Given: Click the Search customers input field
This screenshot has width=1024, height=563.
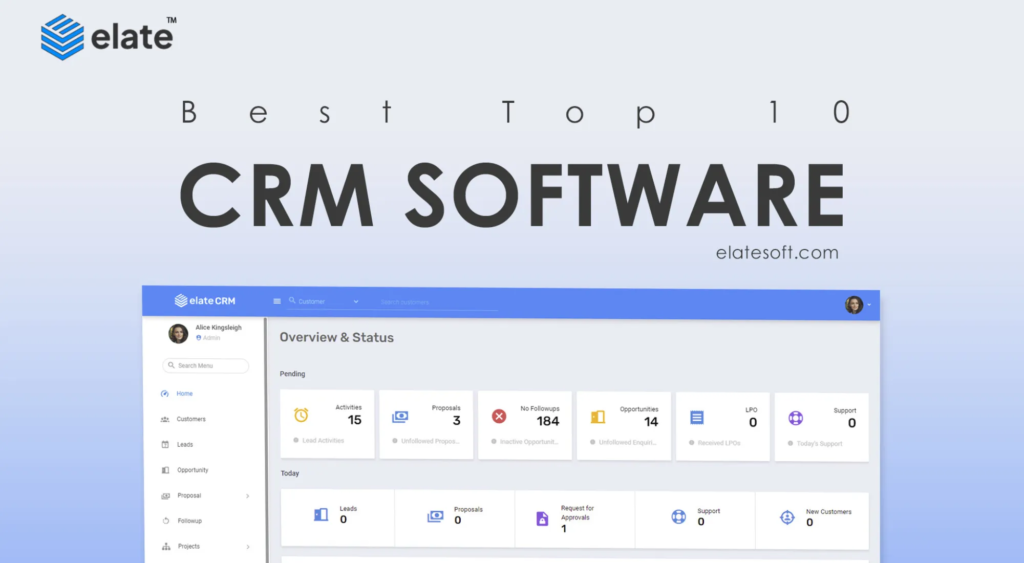Looking at the screenshot, I should coord(439,302).
